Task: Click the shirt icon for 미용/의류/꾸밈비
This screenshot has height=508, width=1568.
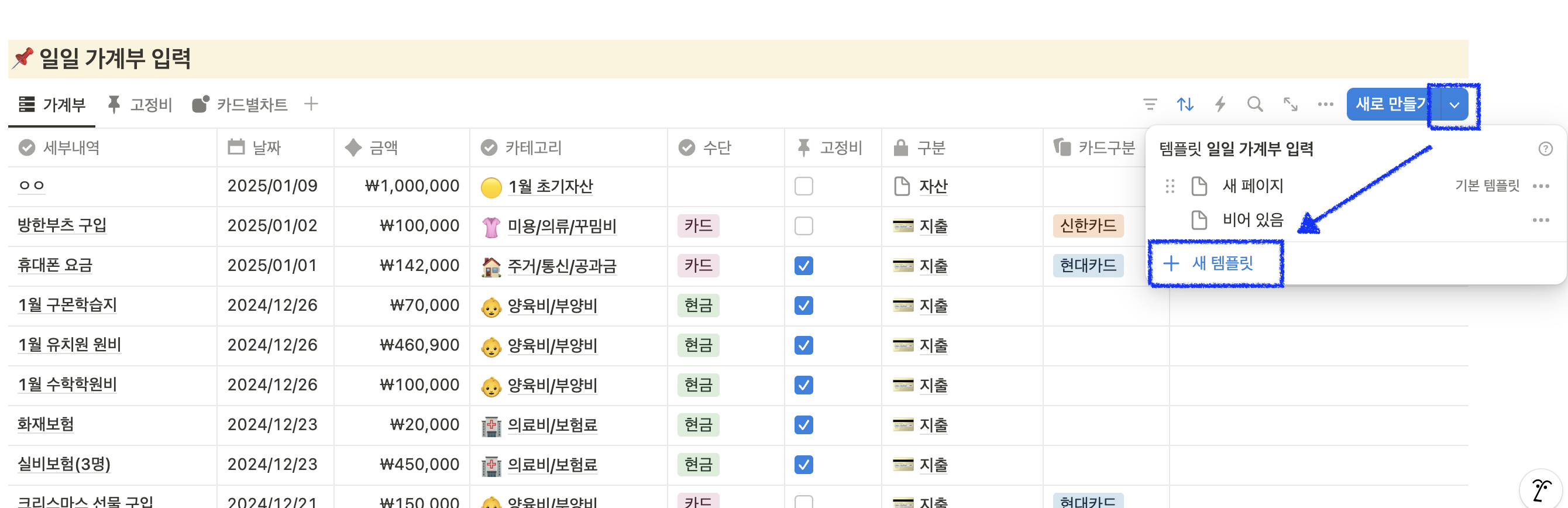Action: coord(491,226)
